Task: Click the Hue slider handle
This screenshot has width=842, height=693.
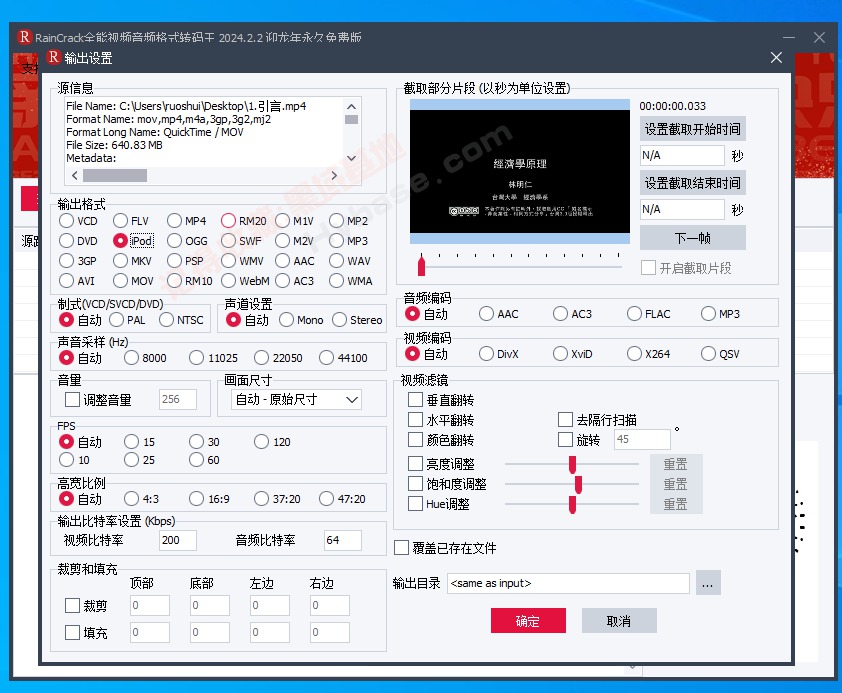Action: tap(572, 505)
